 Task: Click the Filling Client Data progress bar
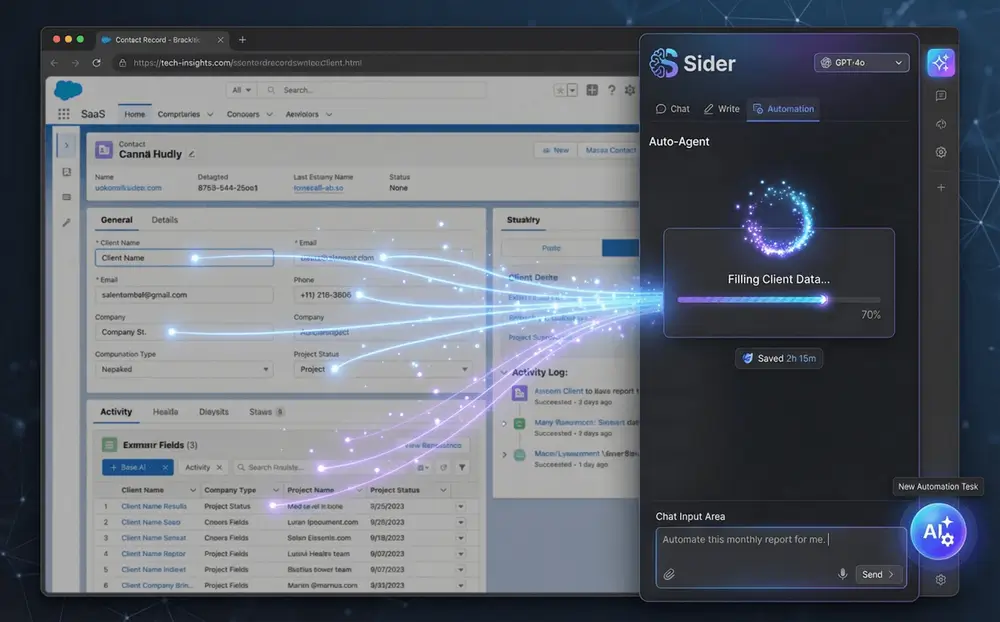click(779, 299)
